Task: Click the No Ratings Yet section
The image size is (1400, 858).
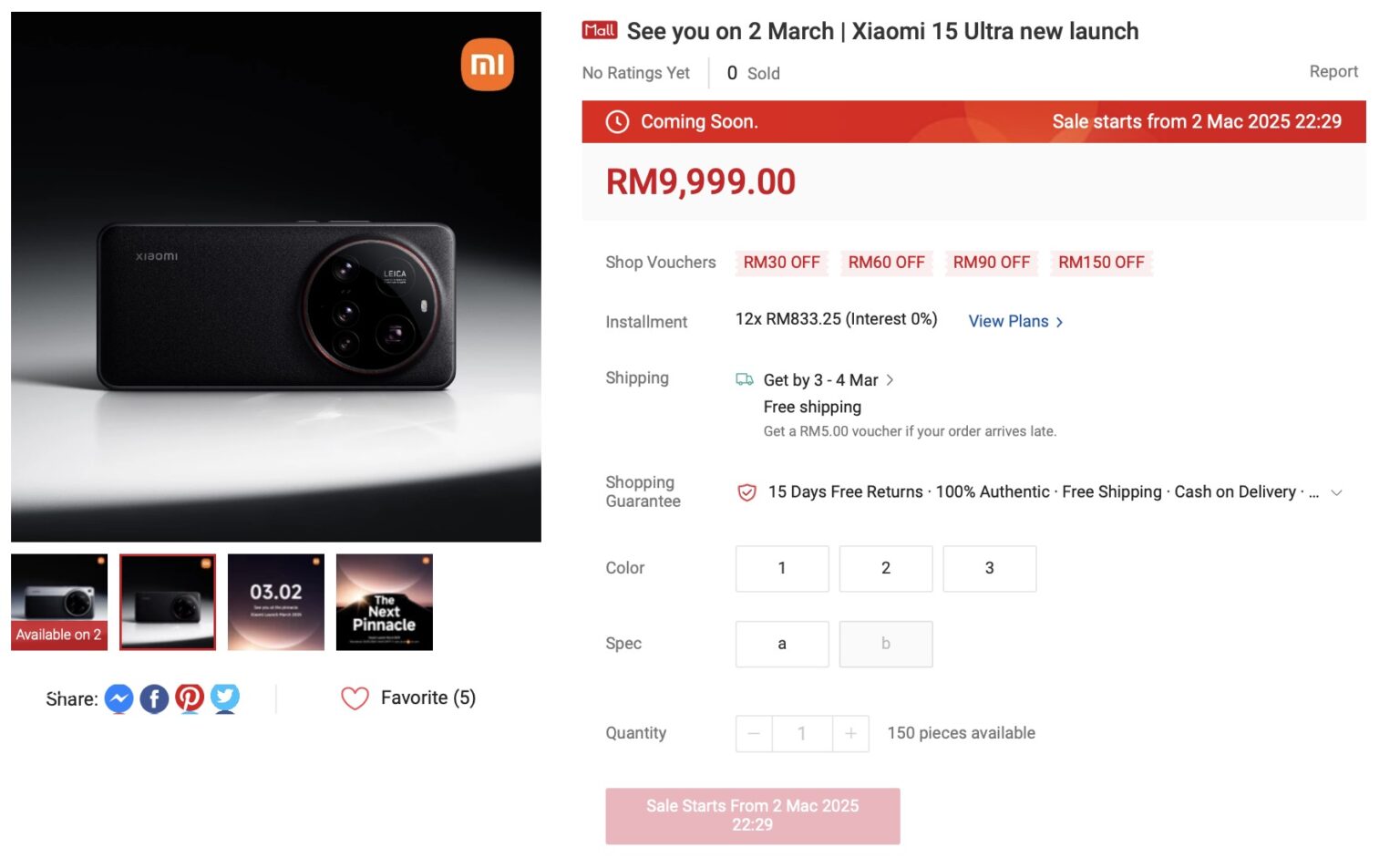Action: tap(635, 72)
